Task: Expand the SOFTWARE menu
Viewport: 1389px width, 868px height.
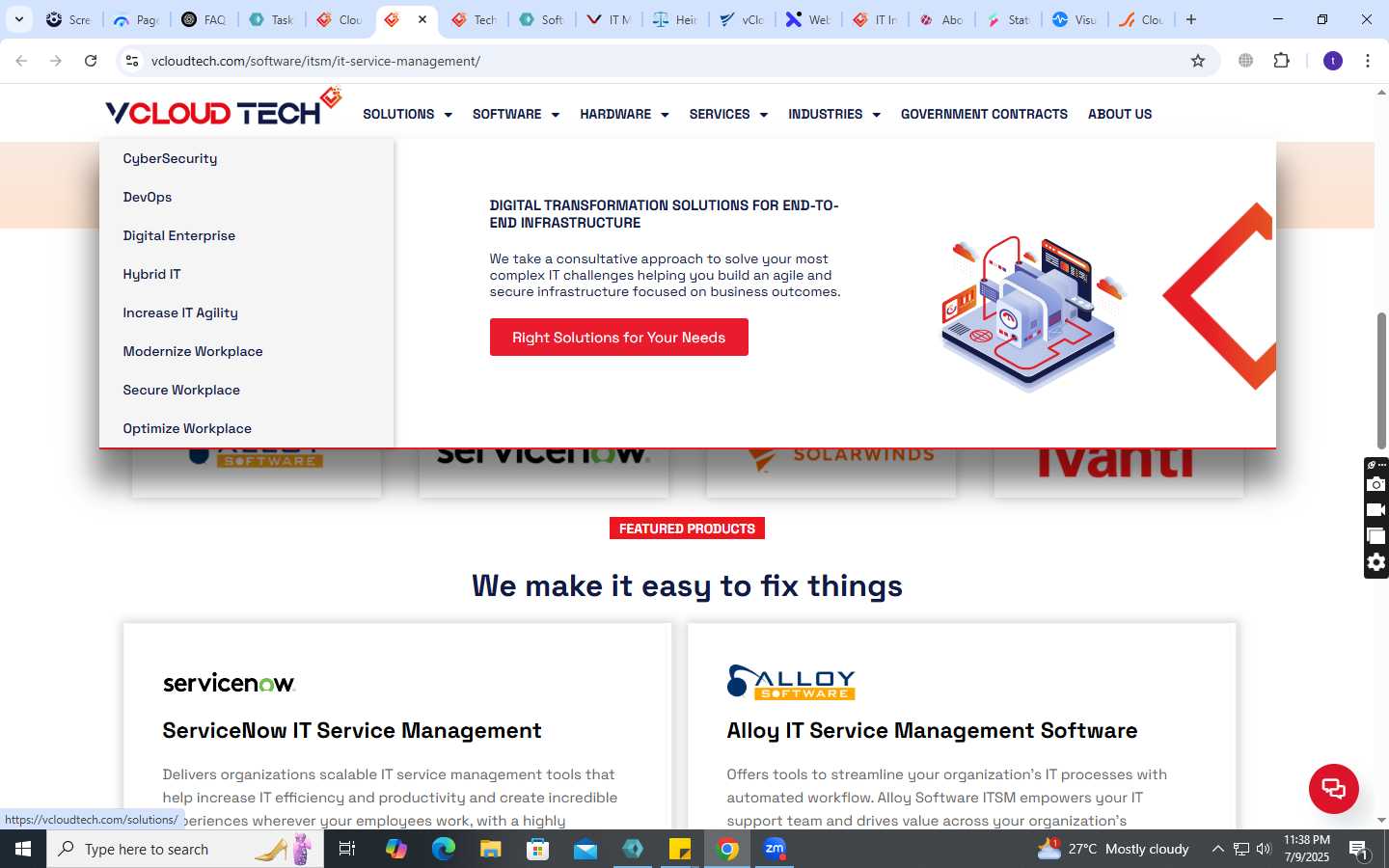Action: pyautogui.click(x=516, y=114)
